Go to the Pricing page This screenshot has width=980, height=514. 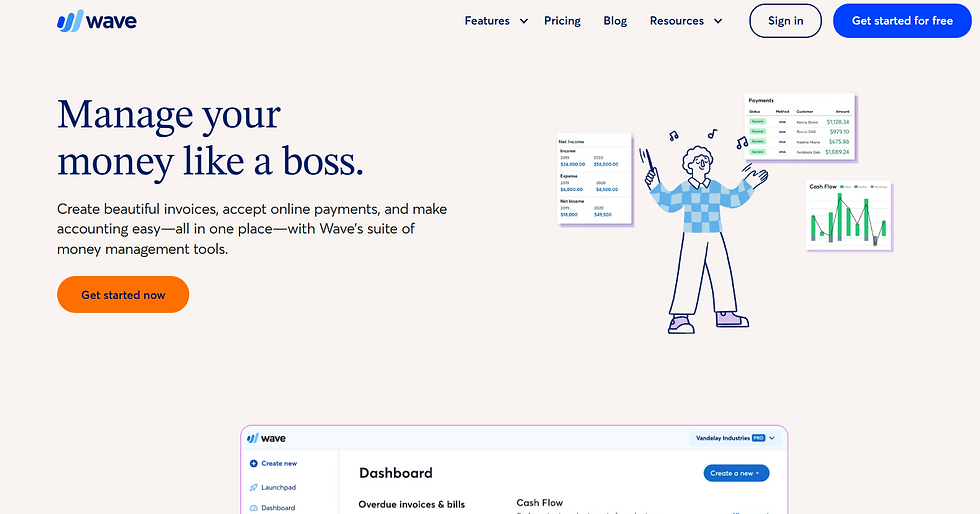point(562,21)
